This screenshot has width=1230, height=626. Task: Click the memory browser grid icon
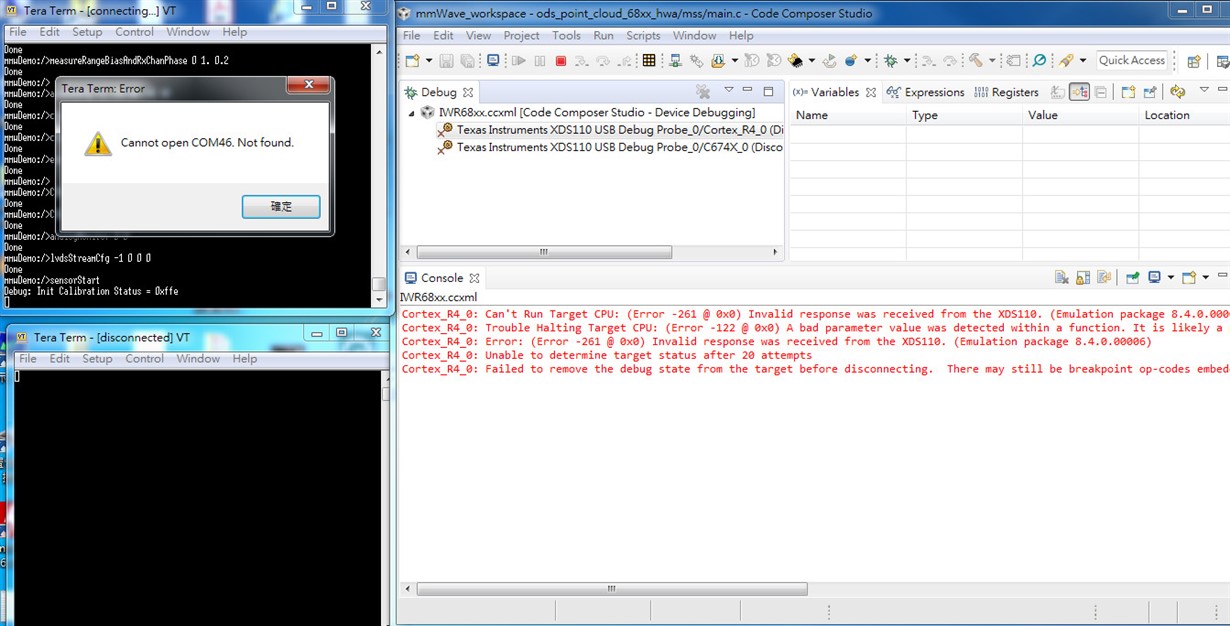tap(649, 61)
